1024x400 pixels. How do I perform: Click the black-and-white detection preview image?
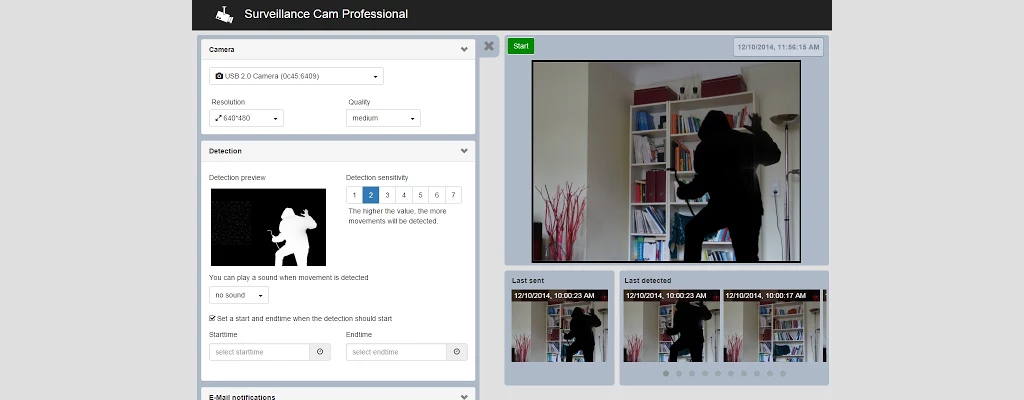268,227
